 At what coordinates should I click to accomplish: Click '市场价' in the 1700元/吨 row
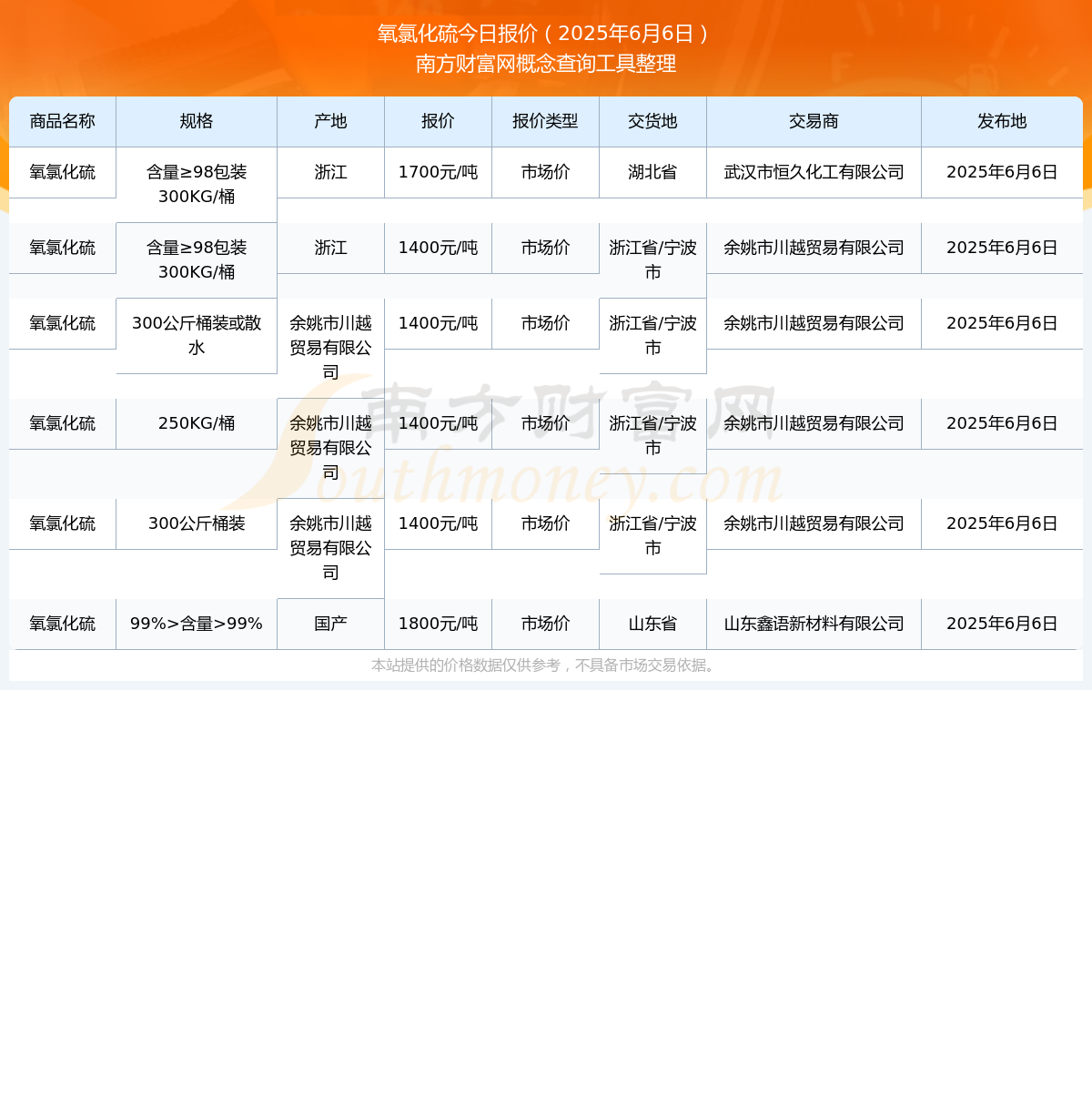point(545,172)
